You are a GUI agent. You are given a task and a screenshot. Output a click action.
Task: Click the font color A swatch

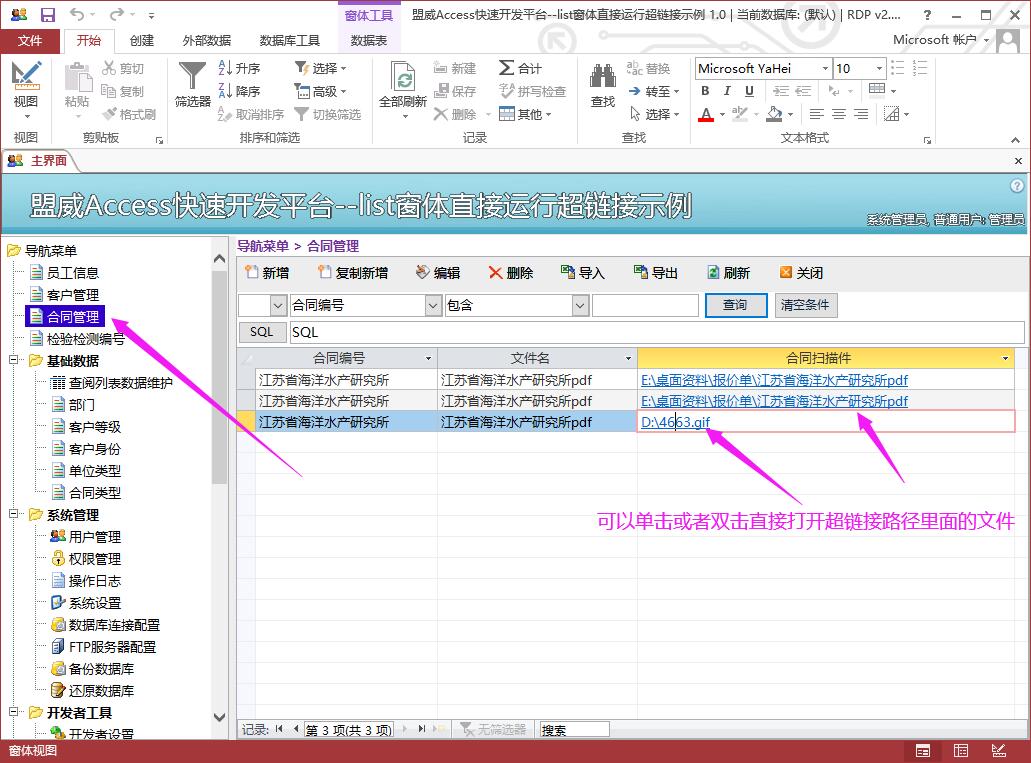click(706, 114)
